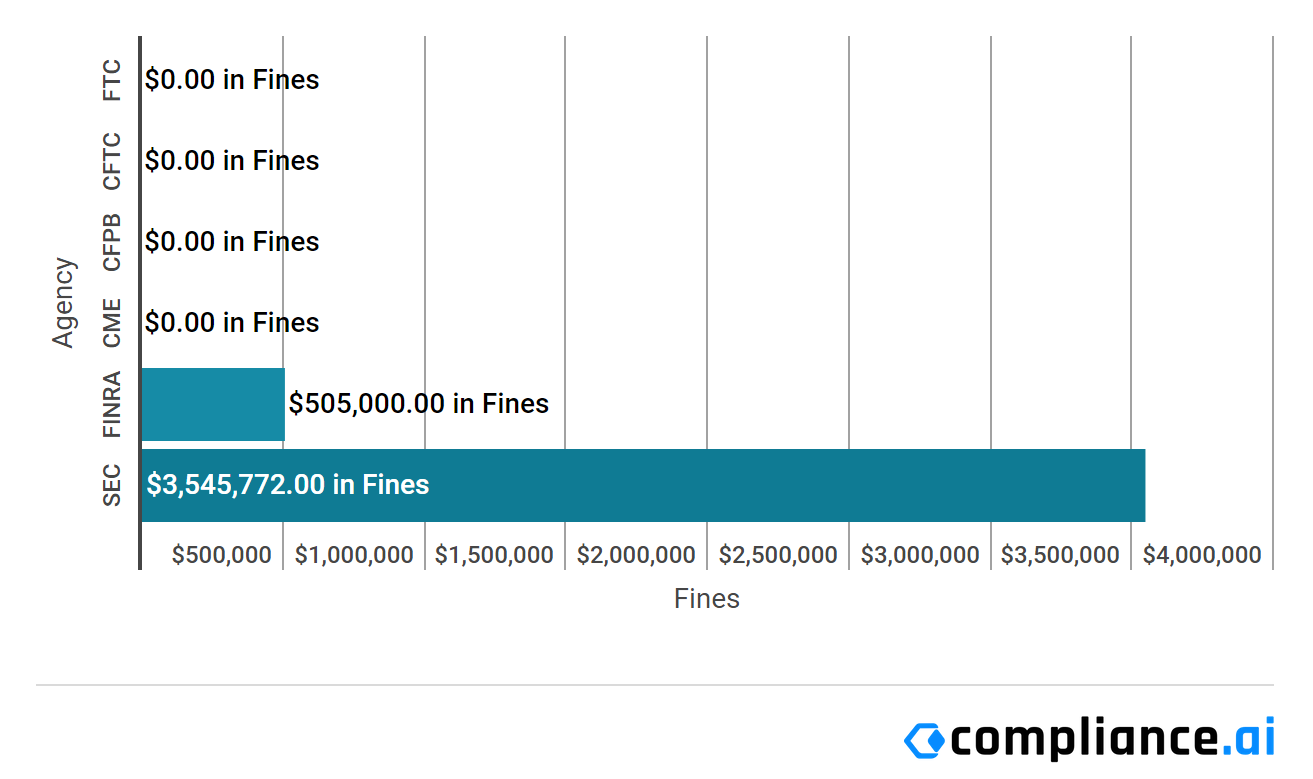The height and width of the screenshot is (779, 1313).
Task: Click the $500,000 axis tick label
Action: pyautogui.click(x=222, y=555)
